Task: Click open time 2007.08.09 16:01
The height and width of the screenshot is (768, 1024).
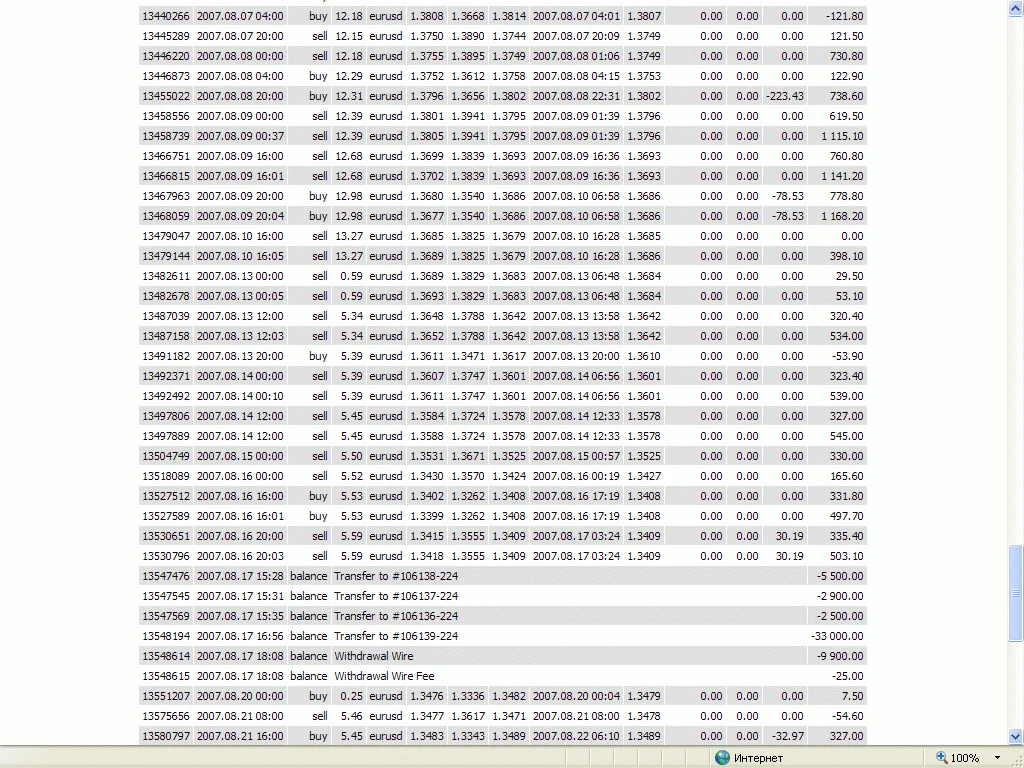Action: click(240, 176)
